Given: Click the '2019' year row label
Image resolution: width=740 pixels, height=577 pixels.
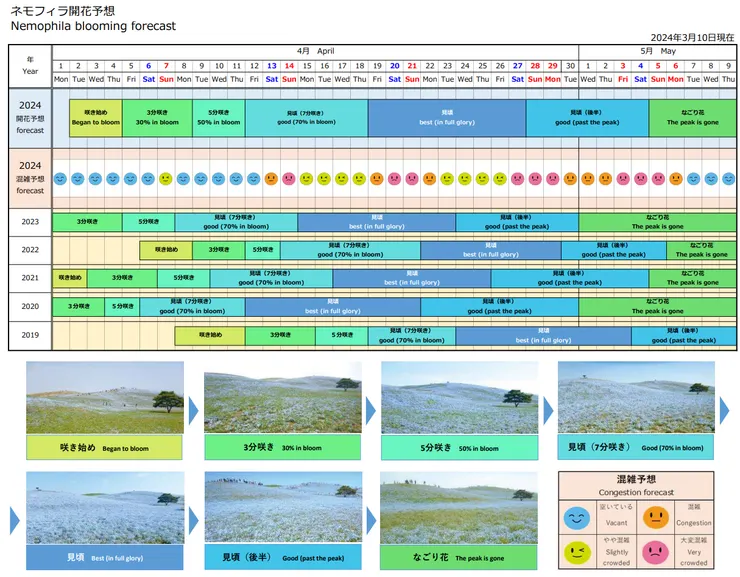Looking at the screenshot, I should (30, 335).
